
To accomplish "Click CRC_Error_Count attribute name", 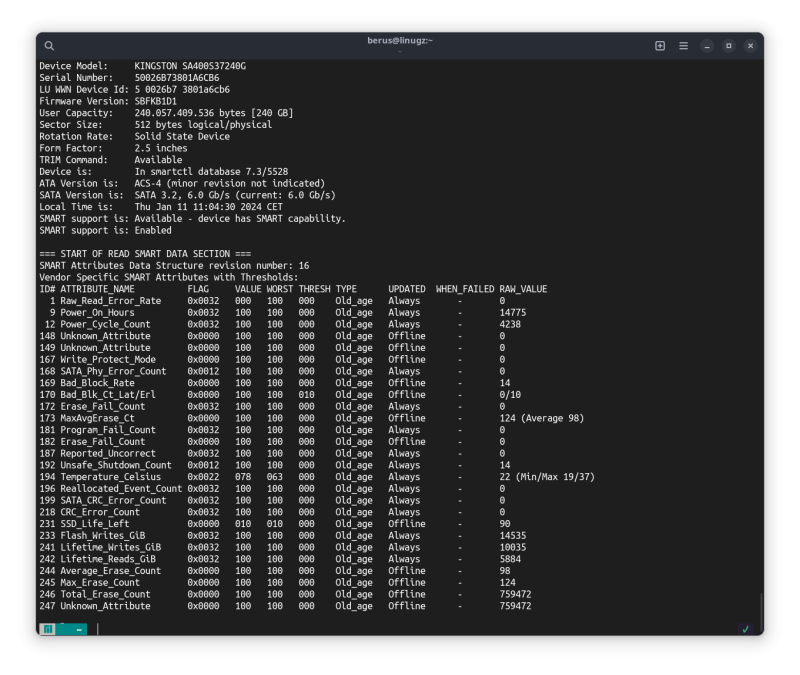I will click(x=100, y=512).
